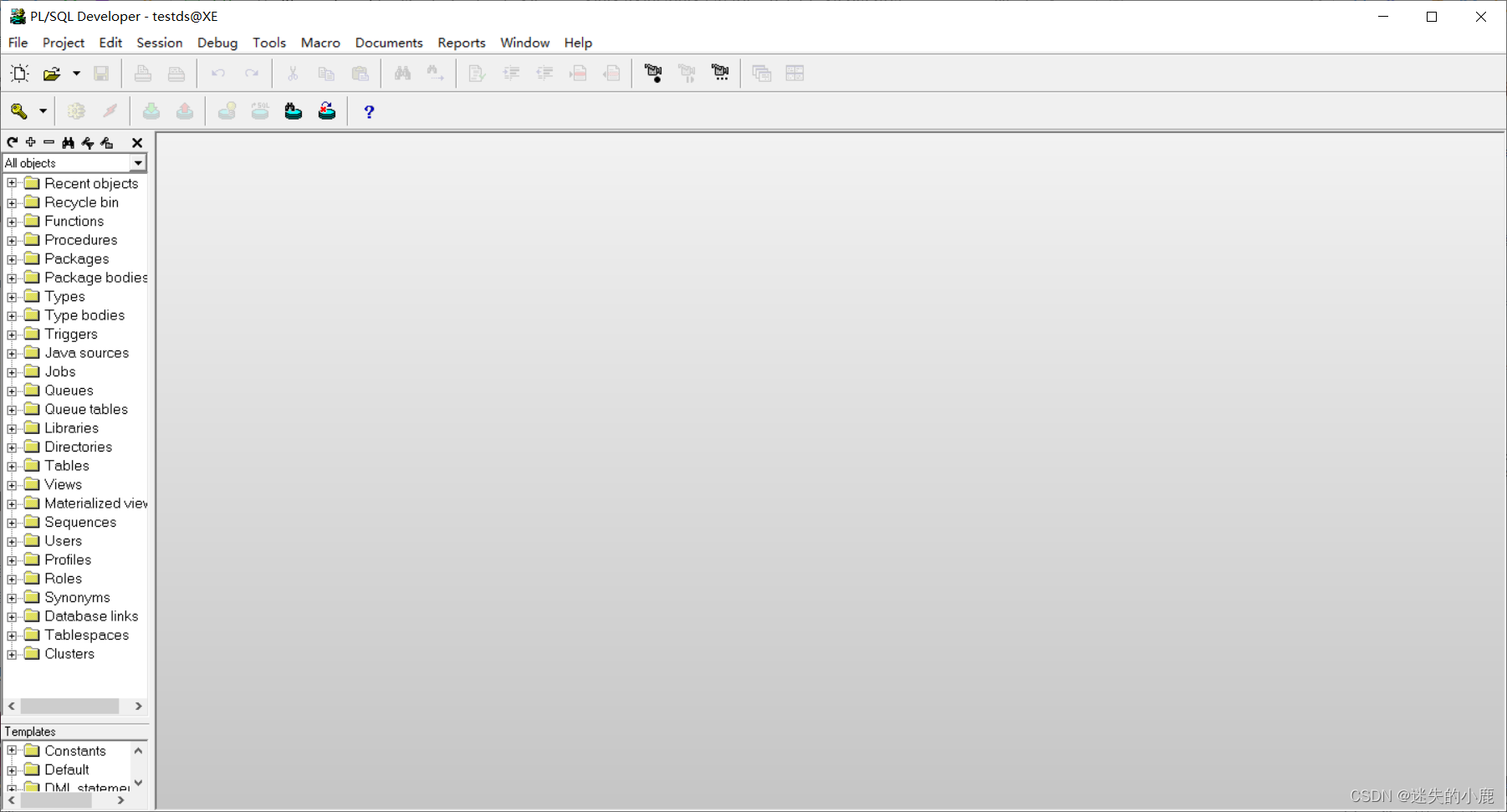Viewport: 1507px width, 812px height.
Task: Expand the Procedures folder node
Action: tap(12, 240)
